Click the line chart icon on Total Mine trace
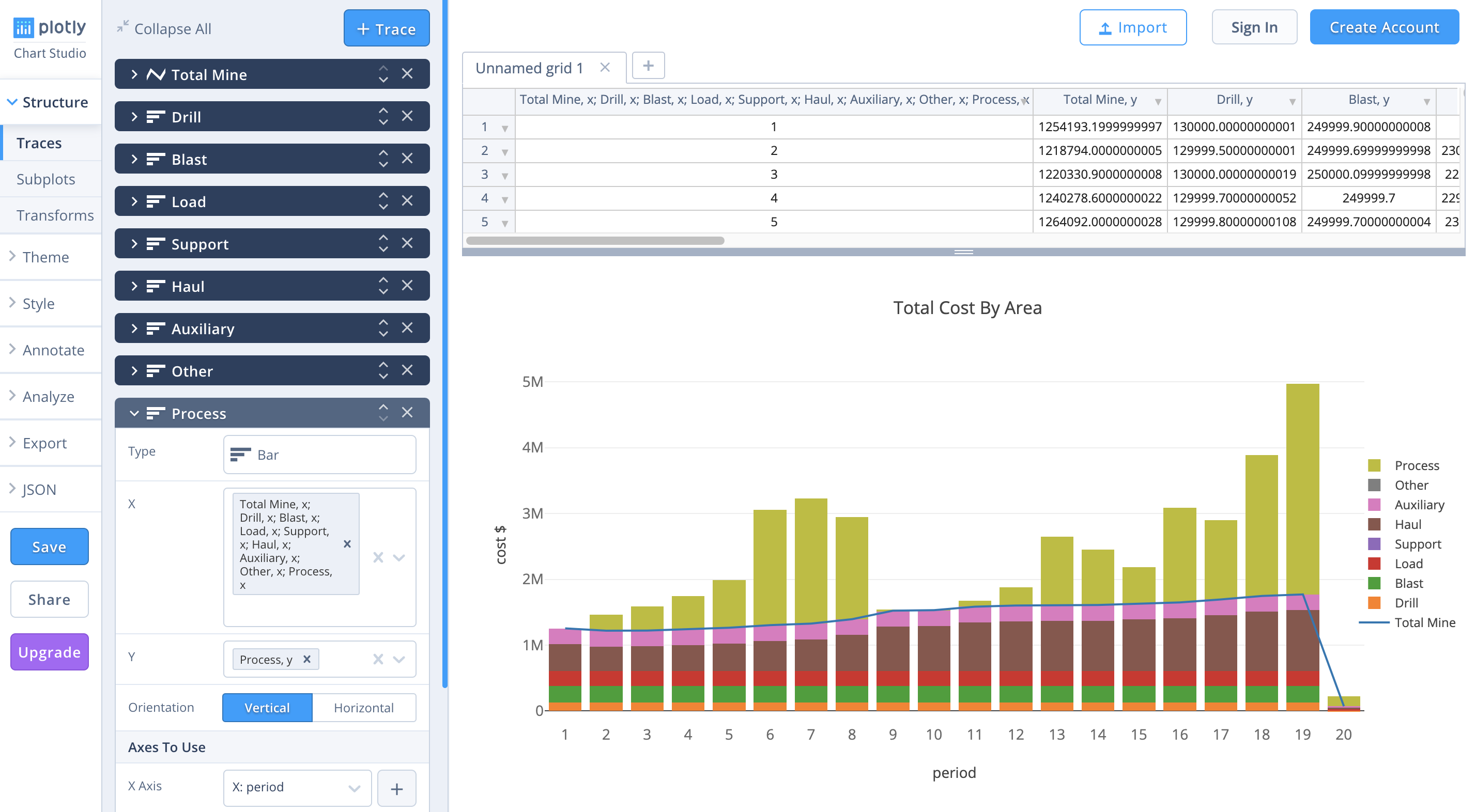Viewport: 1476px width, 812px height. (156, 74)
